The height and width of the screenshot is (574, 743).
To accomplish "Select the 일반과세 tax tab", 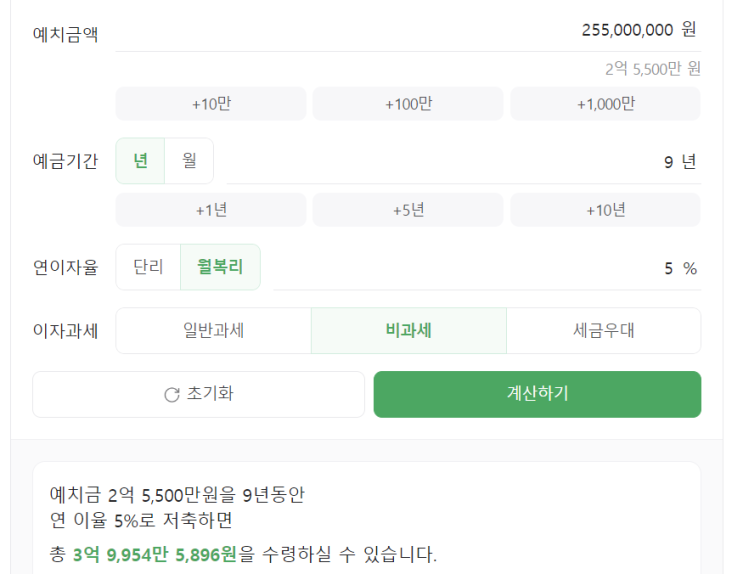I will click(213, 331).
